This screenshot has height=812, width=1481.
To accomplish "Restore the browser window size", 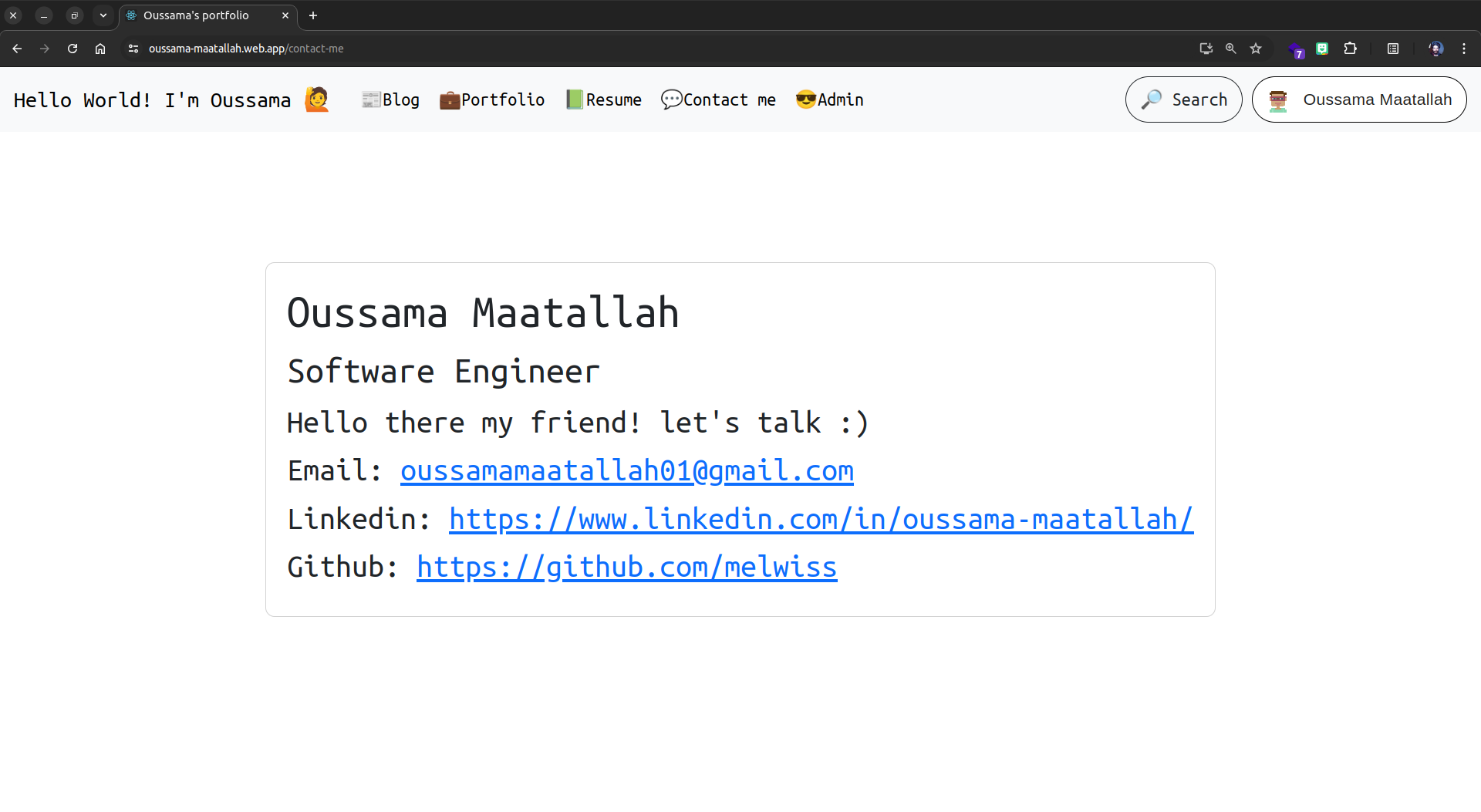I will coord(74,15).
